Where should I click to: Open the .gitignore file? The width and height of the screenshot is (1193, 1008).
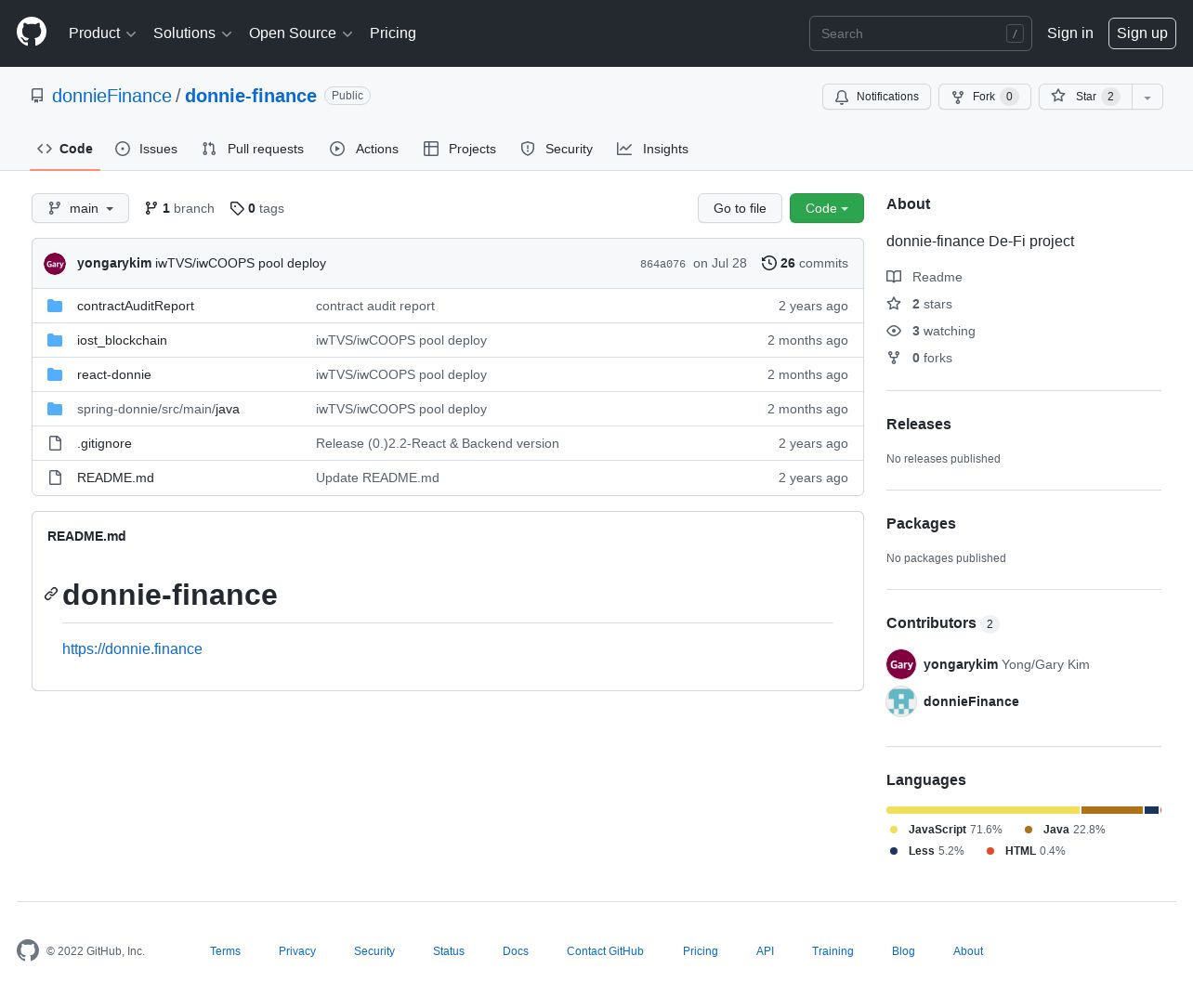[104, 443]
